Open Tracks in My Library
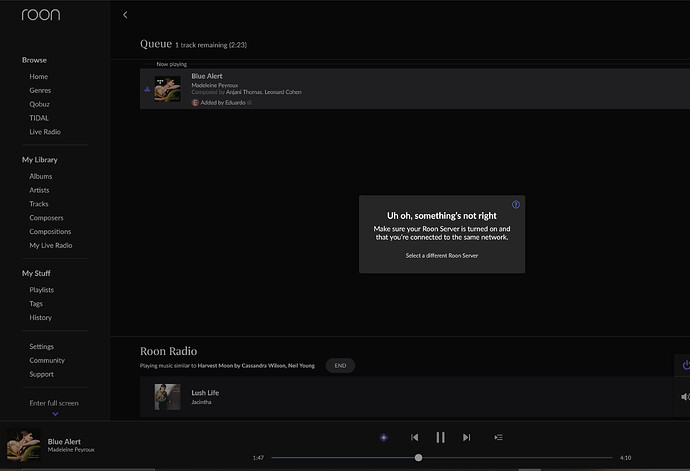This screenshot has height=471, width=690. 39,204
